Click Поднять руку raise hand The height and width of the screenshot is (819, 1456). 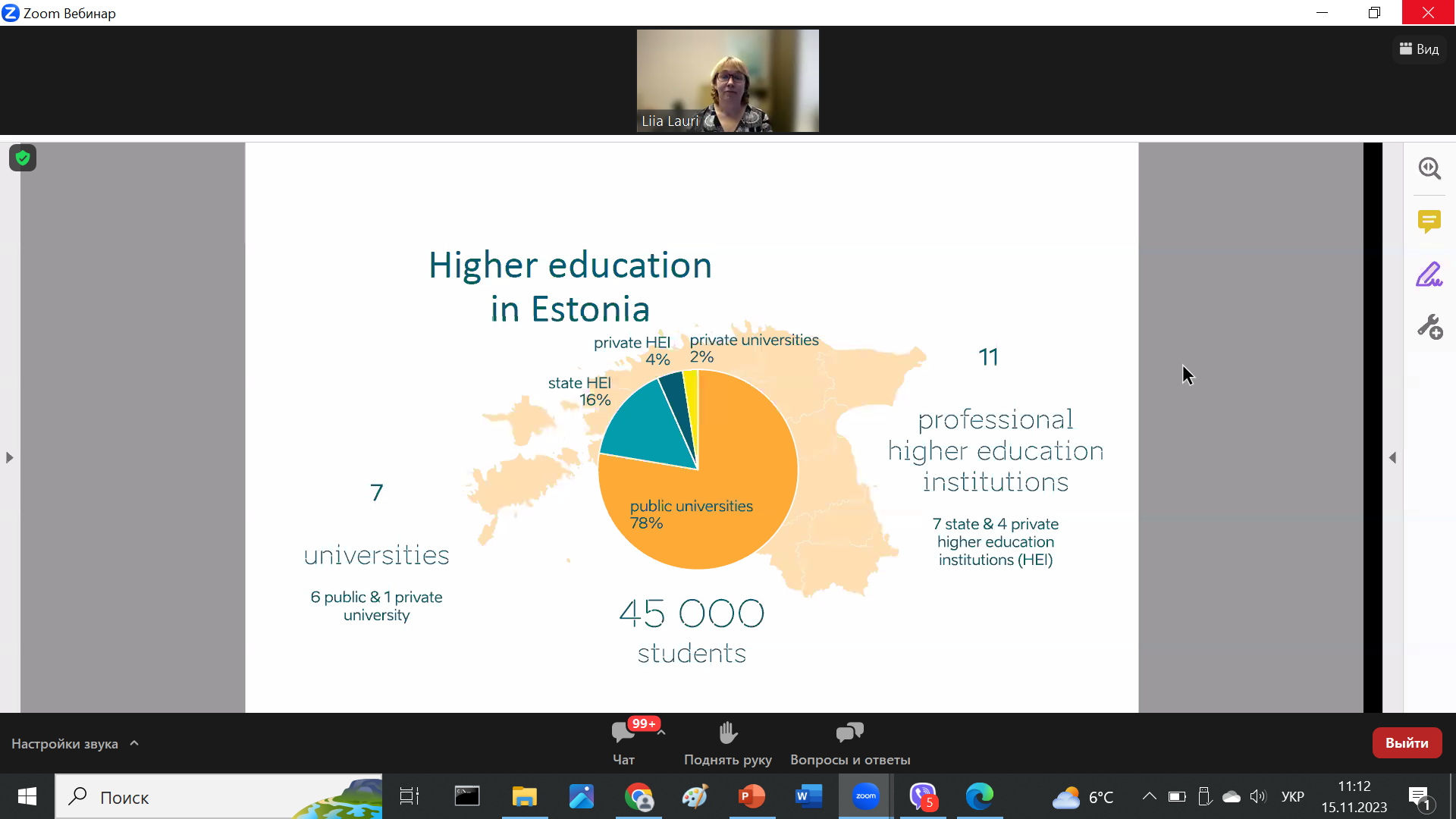click(727, 742)
